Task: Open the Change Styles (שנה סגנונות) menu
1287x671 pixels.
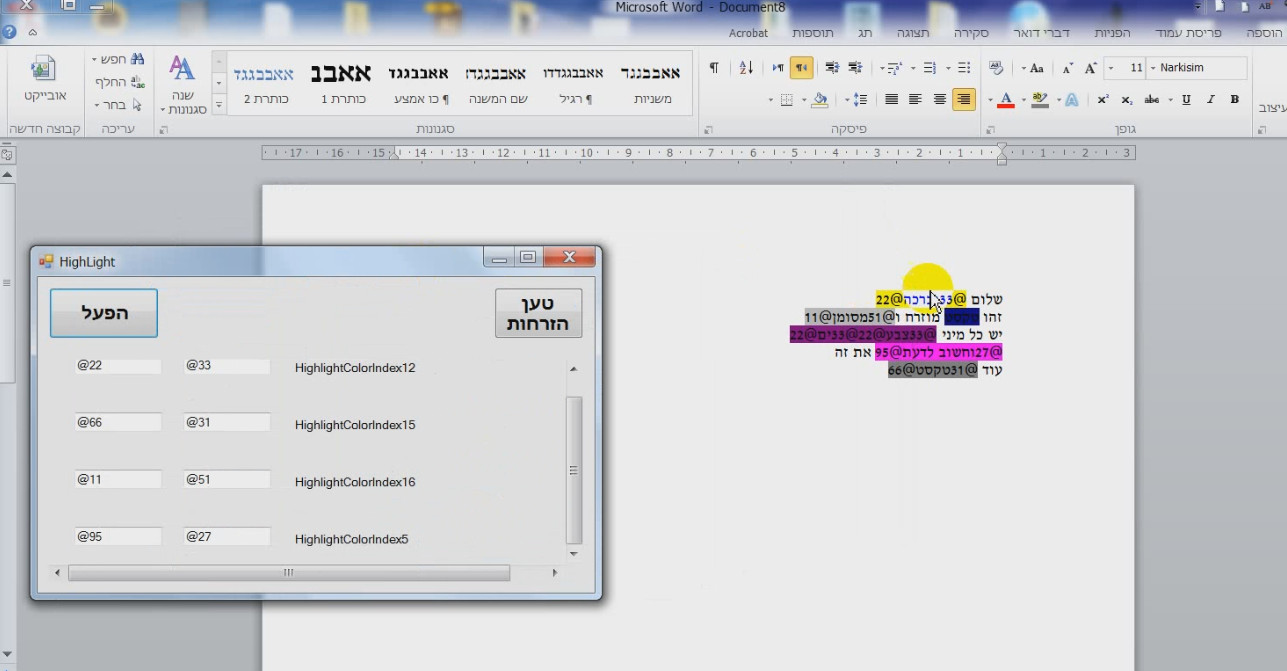Action: point(183,85)
